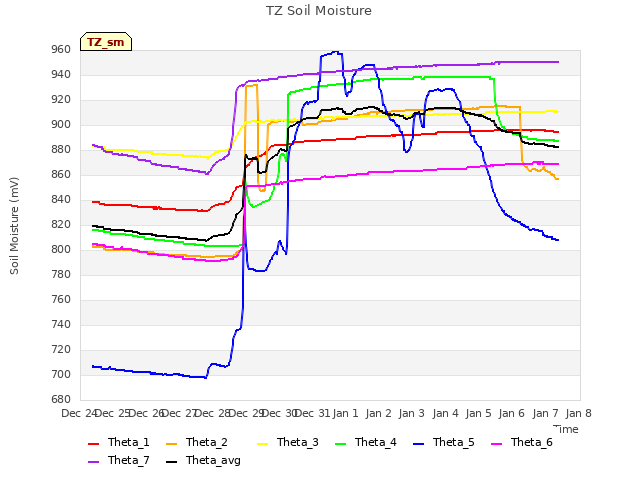The image size is (640, 480).
Task: Select the Theta_avg legend label
Action: click(213, 460)
